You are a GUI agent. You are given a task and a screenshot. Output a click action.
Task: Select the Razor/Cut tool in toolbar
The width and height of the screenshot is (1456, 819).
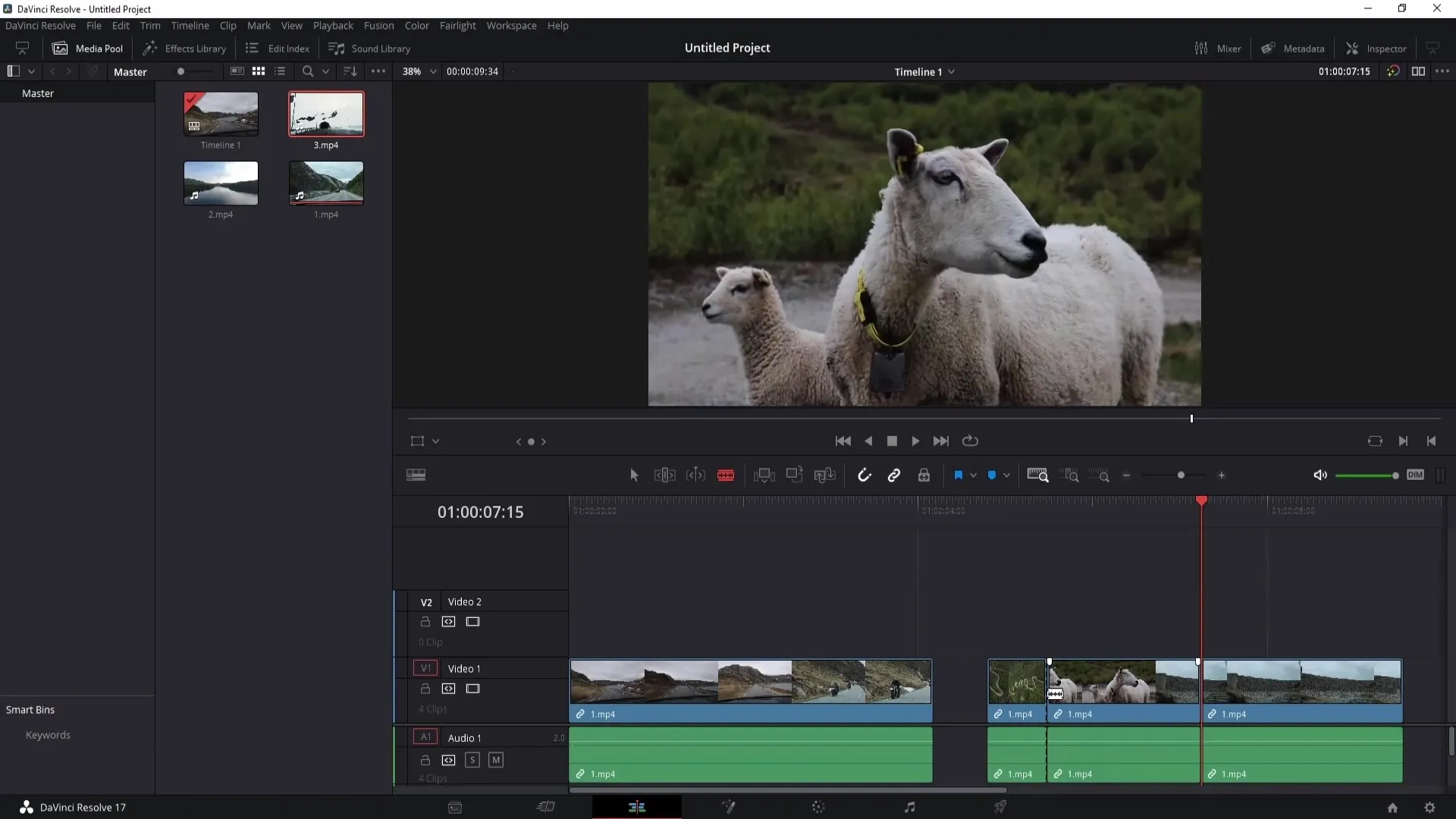[726, 475]
